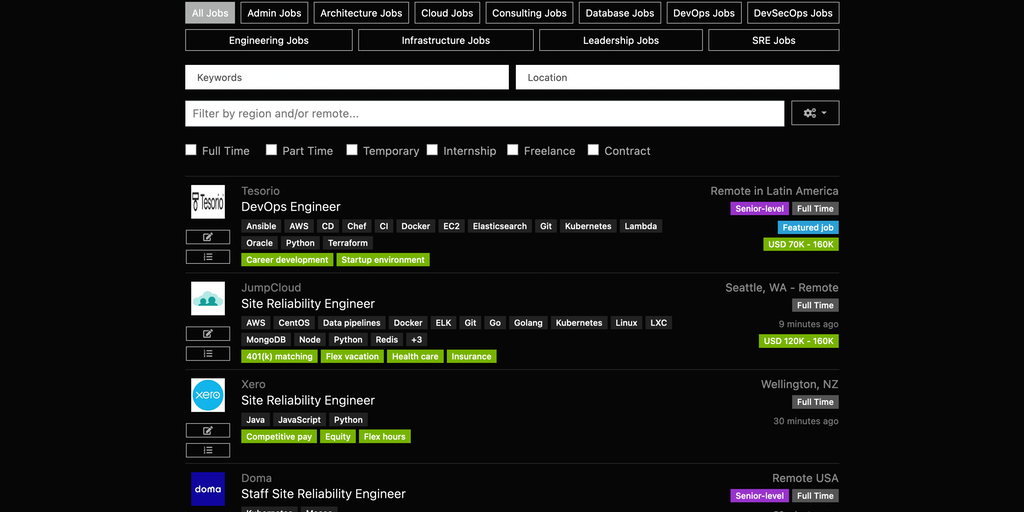Image resolution: width=1024 pixels, height=512 pixels.
Task: Open the Doma company logo
Action: click(208, 489)
